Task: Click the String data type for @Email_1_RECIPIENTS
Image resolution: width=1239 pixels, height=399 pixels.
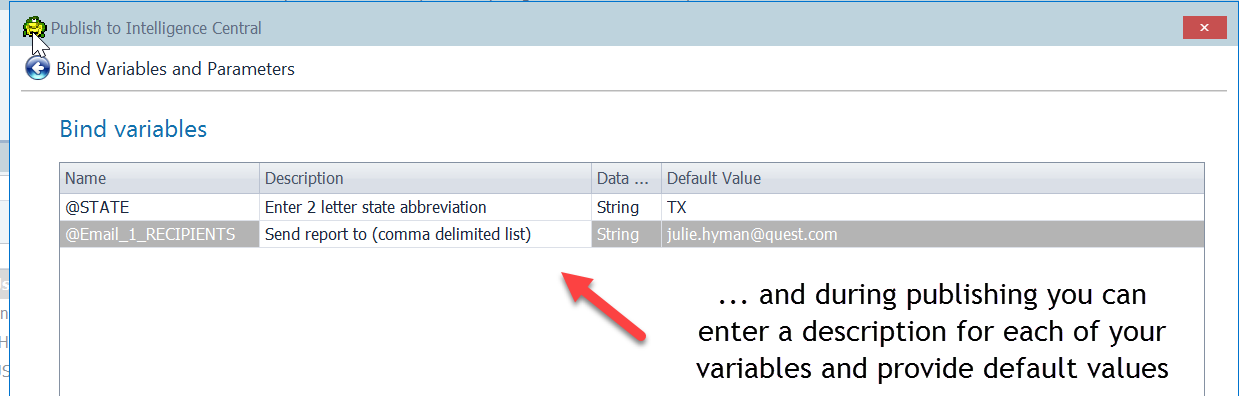Action: click(x=626, y=234)
